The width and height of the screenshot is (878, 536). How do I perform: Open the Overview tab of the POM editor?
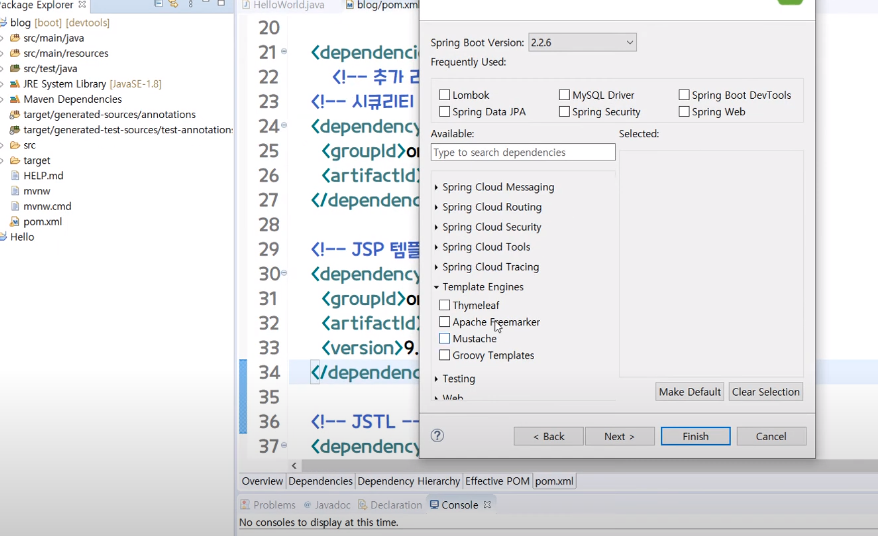point(262,481)
